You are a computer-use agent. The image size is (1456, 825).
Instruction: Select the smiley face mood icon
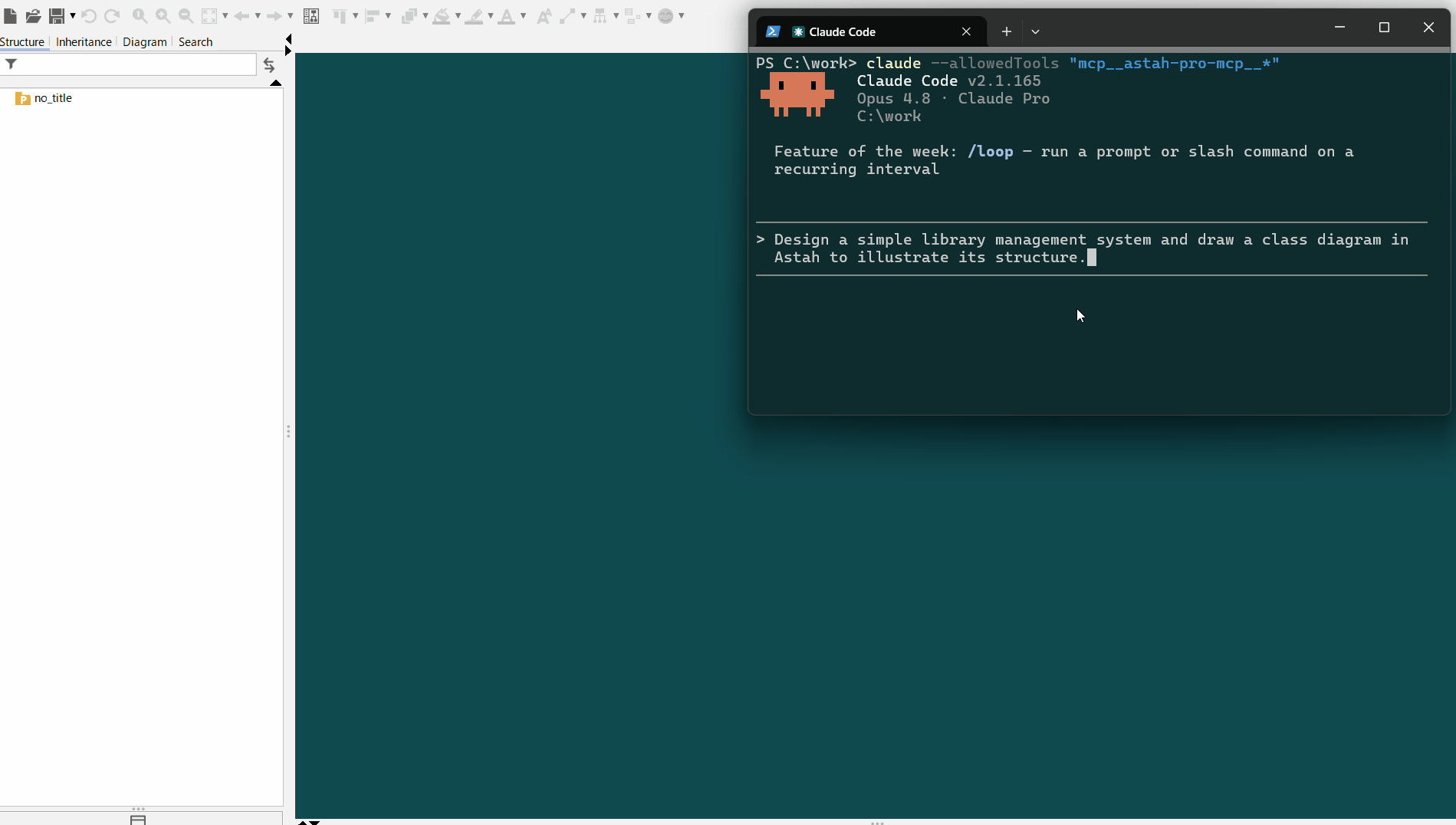[666, 15]
